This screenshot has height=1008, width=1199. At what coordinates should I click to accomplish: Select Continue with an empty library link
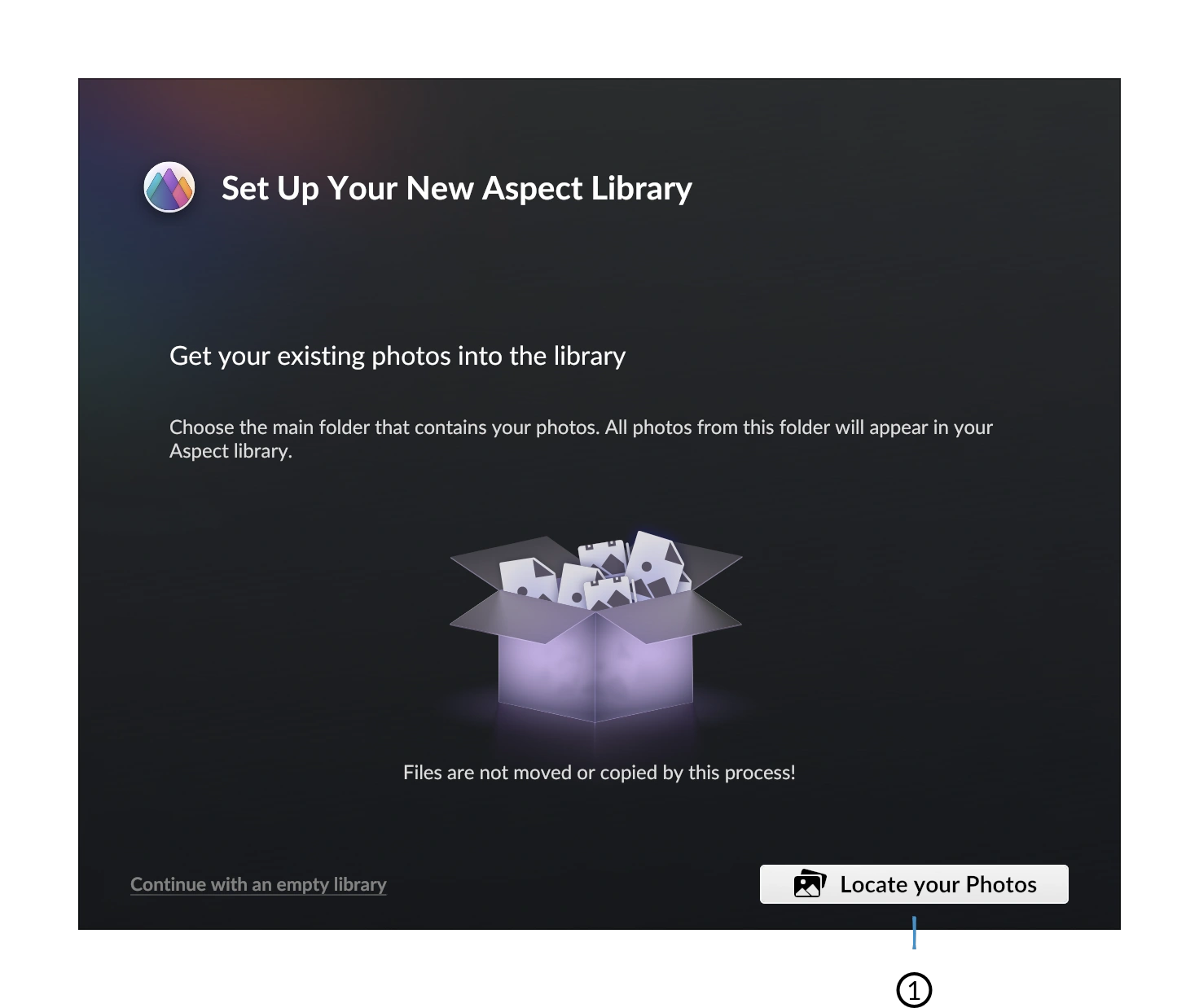tap(258, 884)
